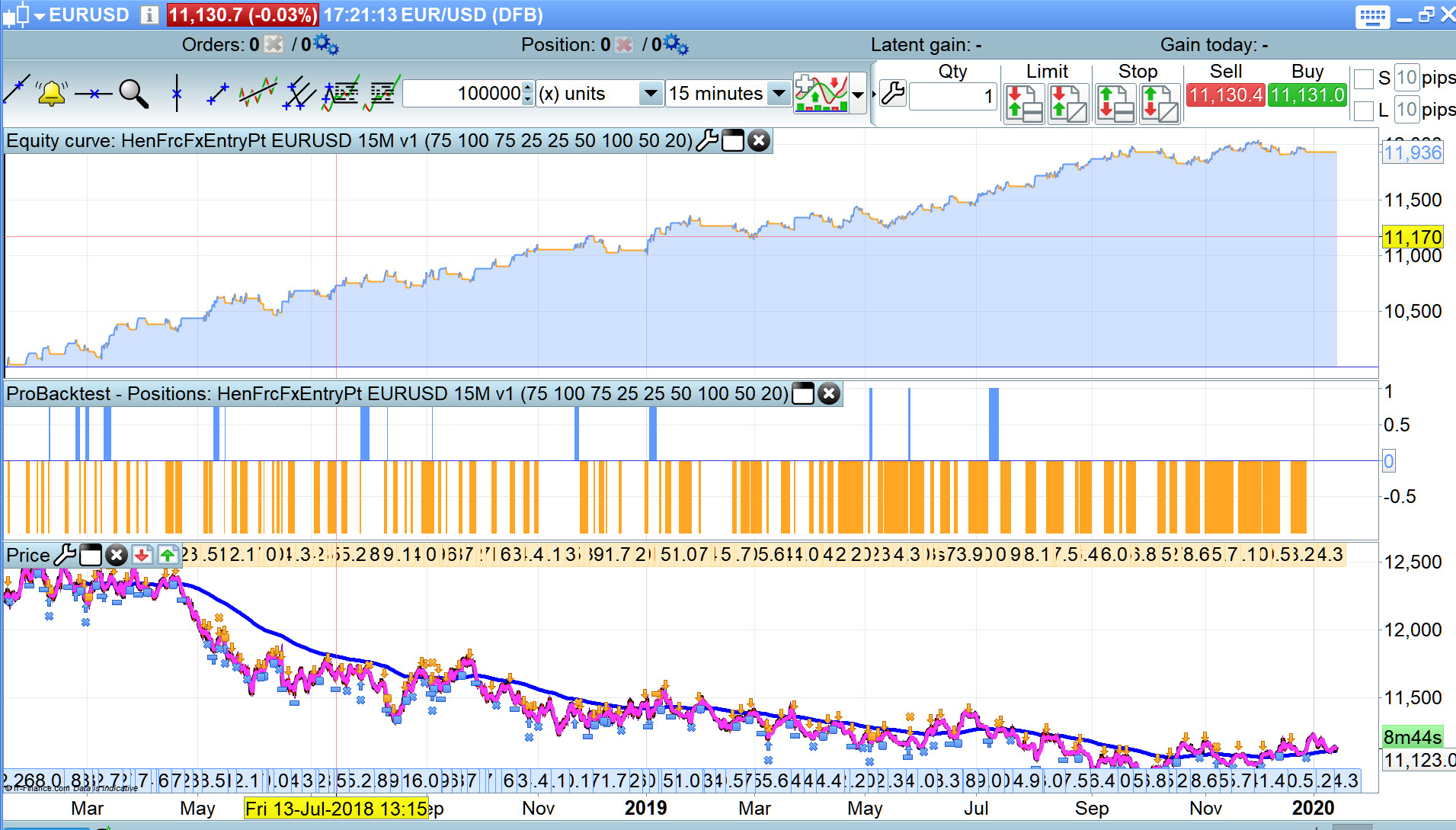
Task: Maximize the ProBacktest Positions panel
Action: tap(803, 393)
